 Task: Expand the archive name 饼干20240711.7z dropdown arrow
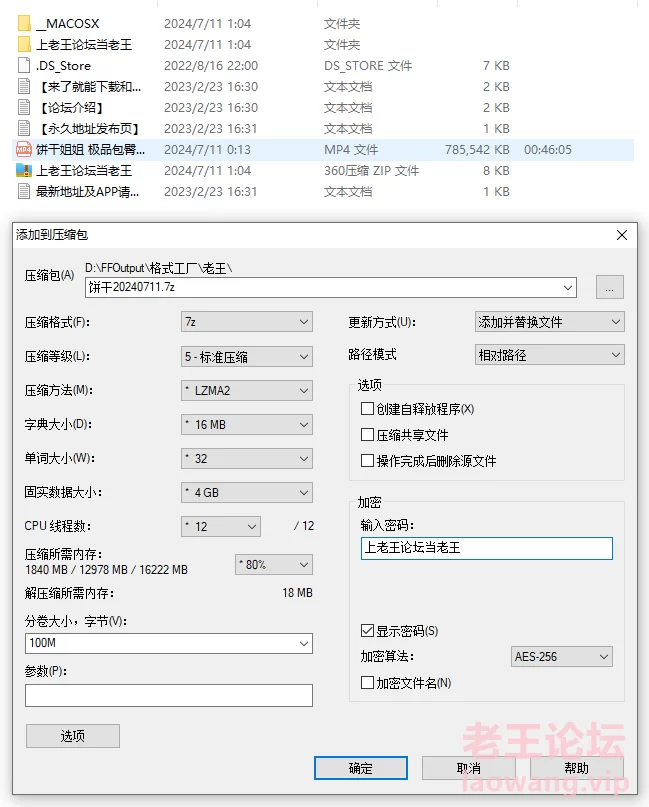(x=568, y=287)
